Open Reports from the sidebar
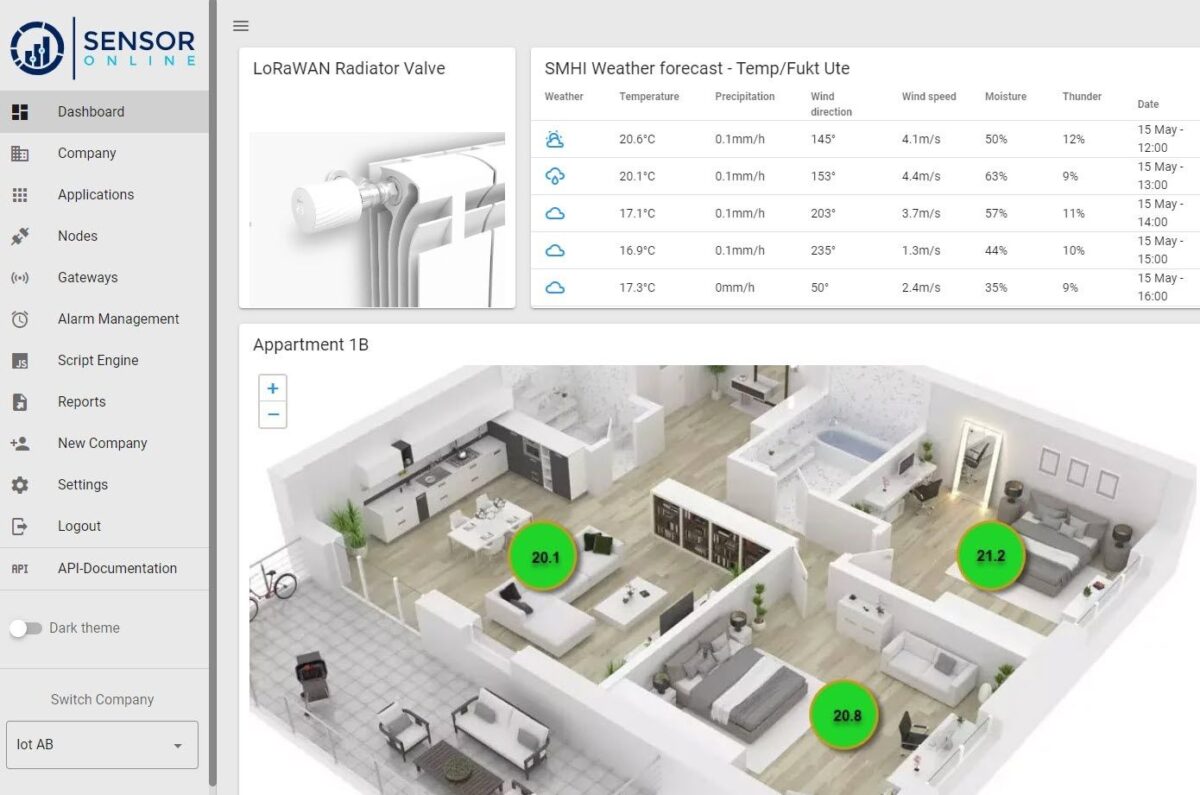Viewport: 1200px width, 795px height. 80,401
